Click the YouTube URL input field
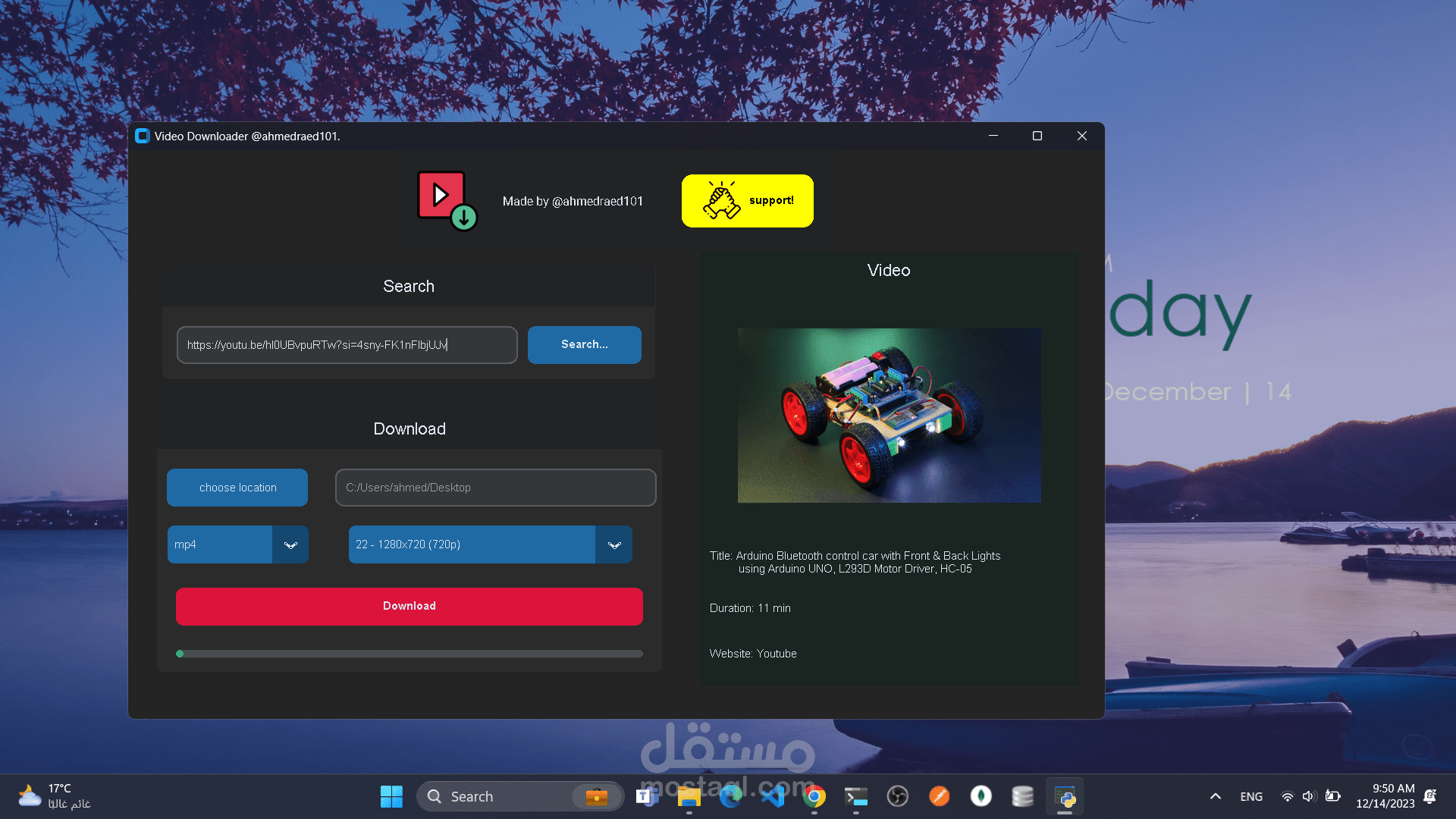 [347, 345]
